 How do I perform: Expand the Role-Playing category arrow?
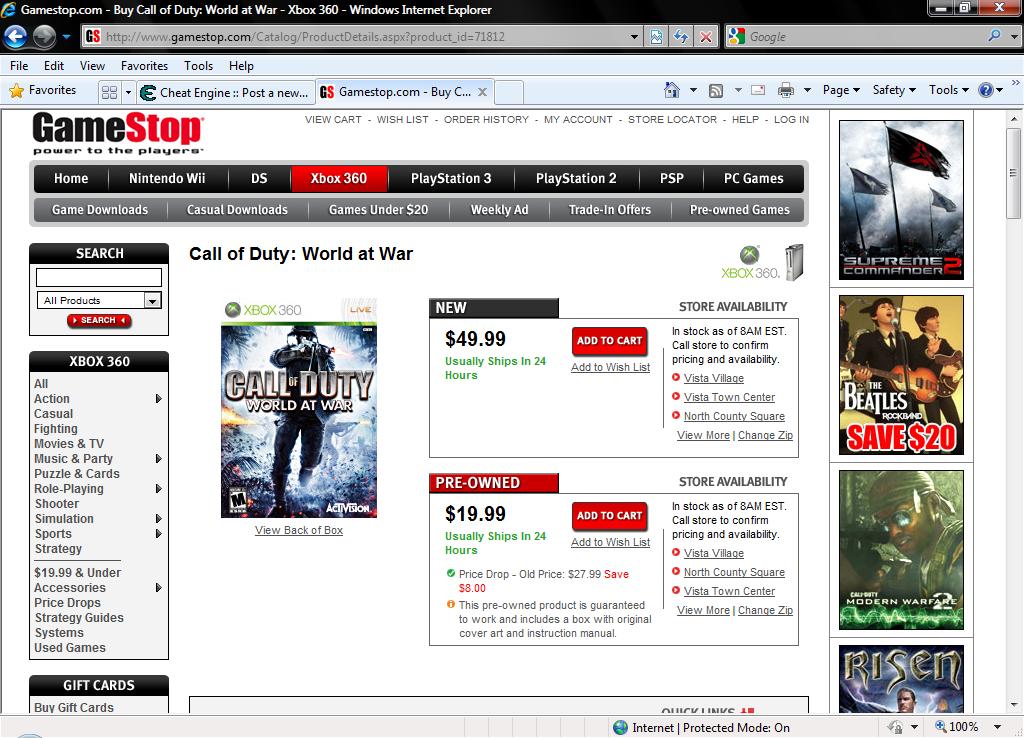coord(158,489)
